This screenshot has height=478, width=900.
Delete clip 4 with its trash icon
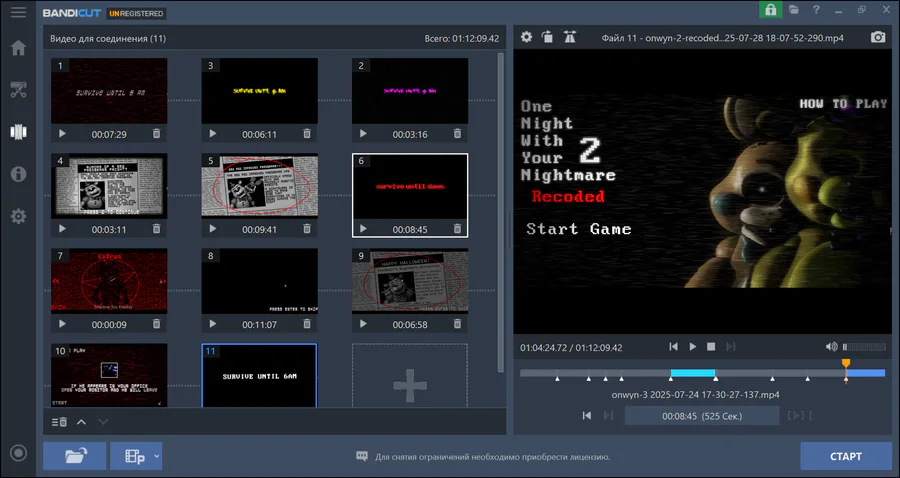pyautogui.click(x=156, y=228)
